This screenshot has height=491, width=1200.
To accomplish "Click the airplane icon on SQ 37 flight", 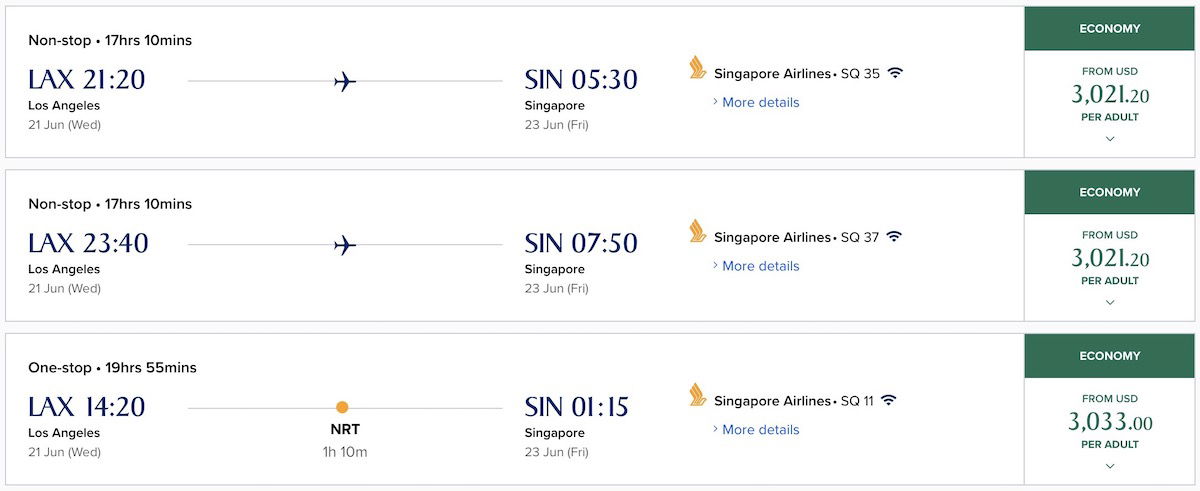I will [345, 245].
